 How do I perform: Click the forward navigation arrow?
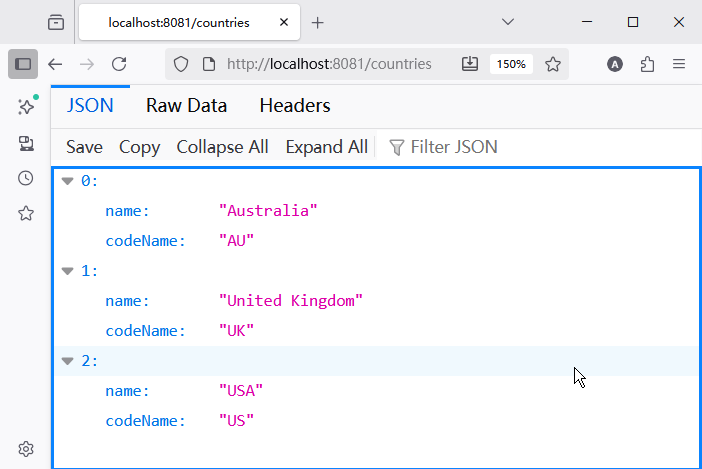point(87,64)
